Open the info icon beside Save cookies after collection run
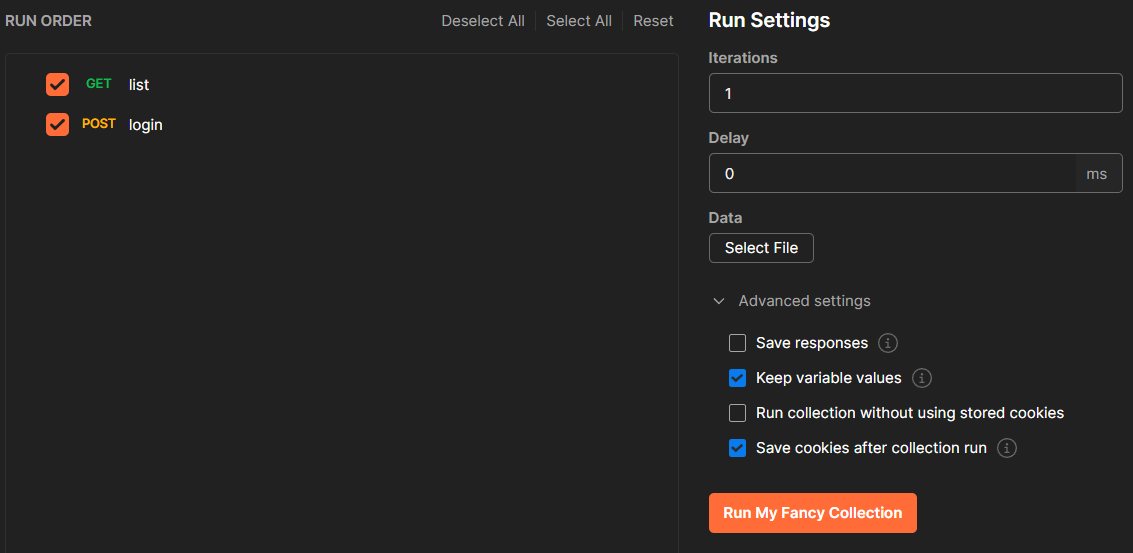 click(1007, 448)
